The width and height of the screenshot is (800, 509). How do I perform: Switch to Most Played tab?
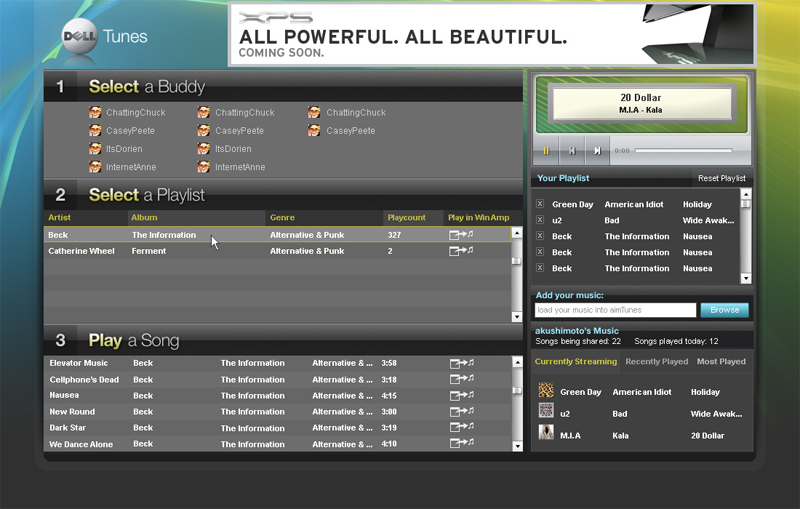(721, 362)
